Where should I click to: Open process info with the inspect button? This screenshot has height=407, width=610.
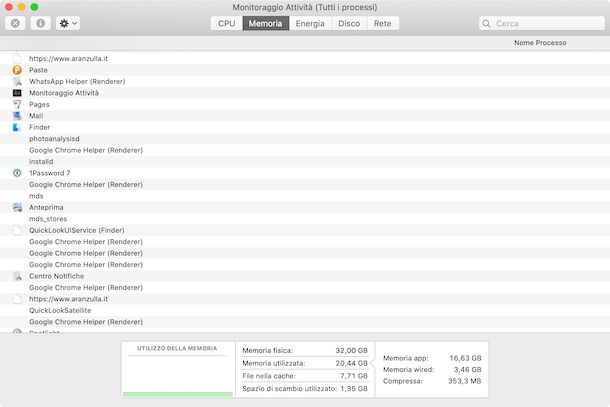[x=40, y=23]
